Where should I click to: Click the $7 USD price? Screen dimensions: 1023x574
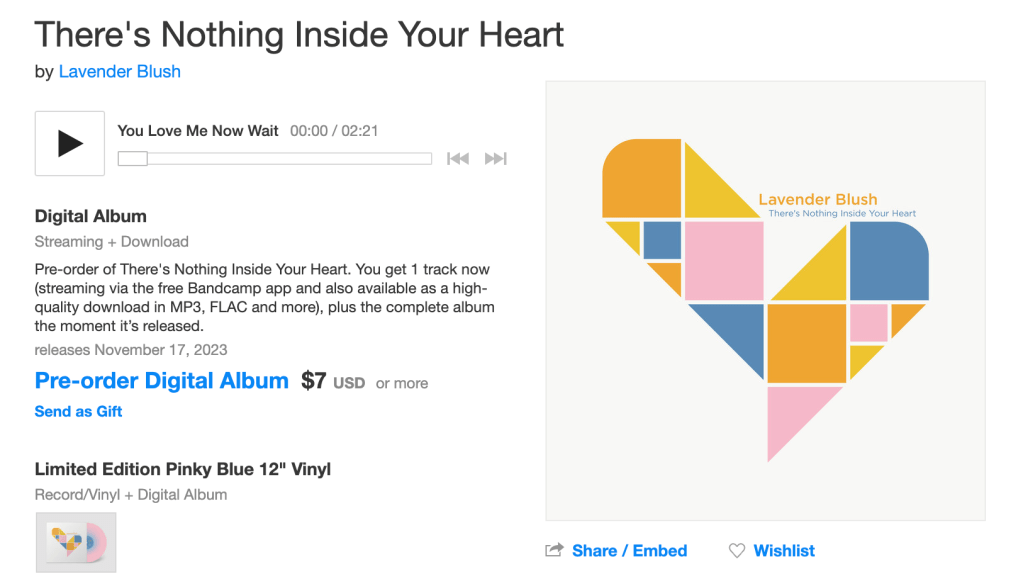click(332, 382)
